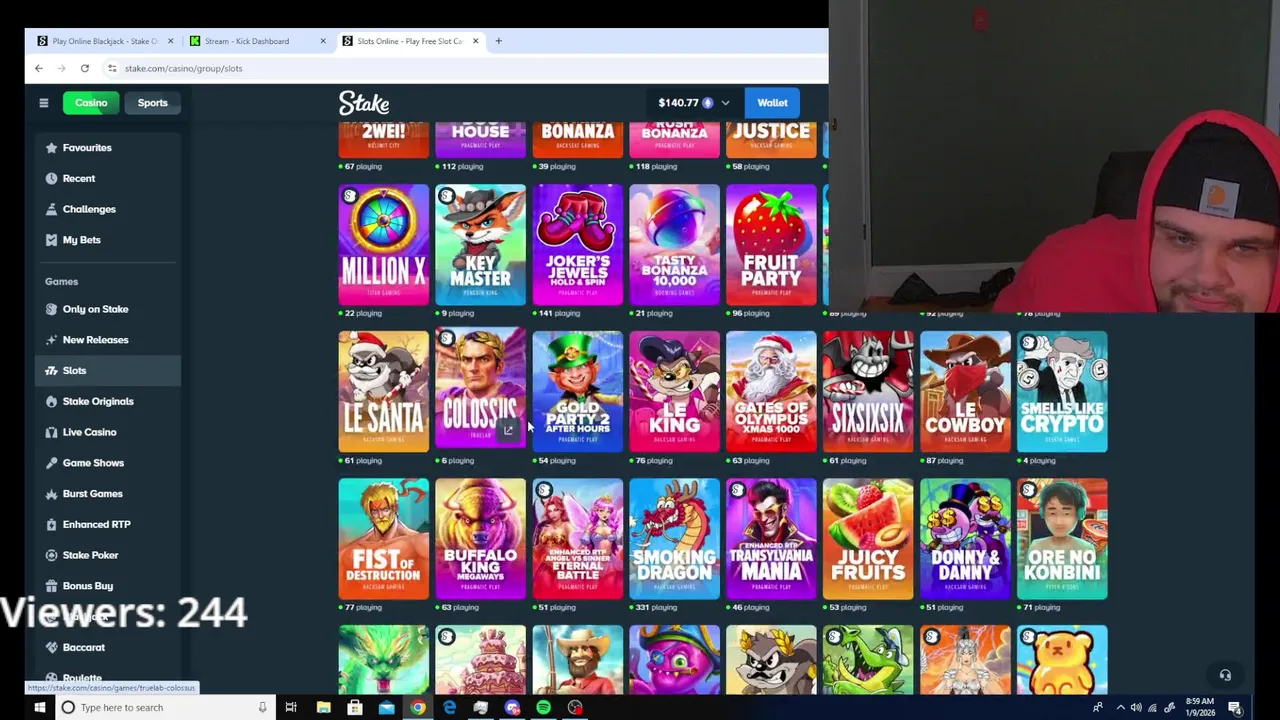Open Microsoft Store from the taskbar
This screenshot has width=1280, height=720.
355,707
